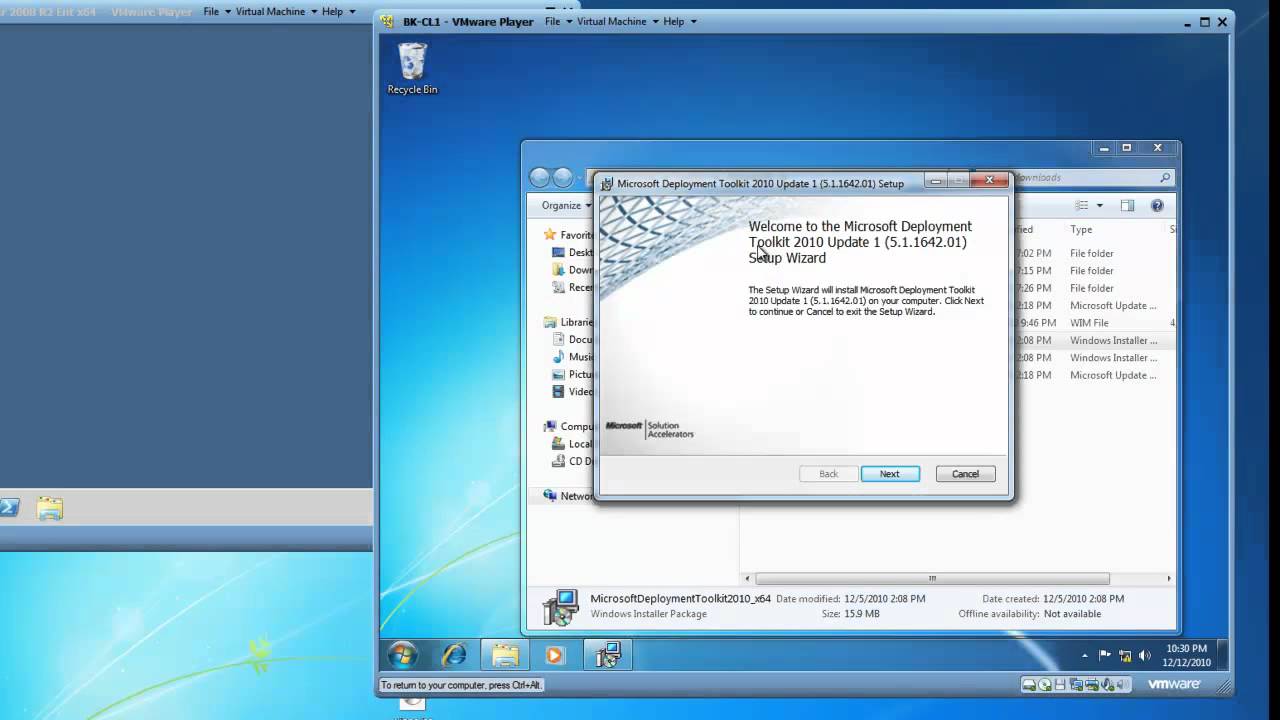The image size is (1280, 720).
Task: Open the Organize dropdown in Explorer
Action: click(x=566, y=205)
